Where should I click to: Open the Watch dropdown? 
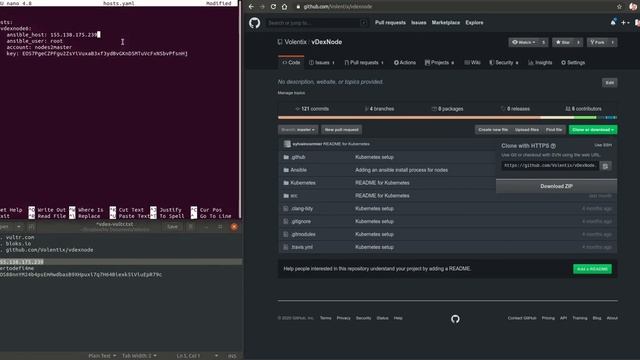[524, 42]
